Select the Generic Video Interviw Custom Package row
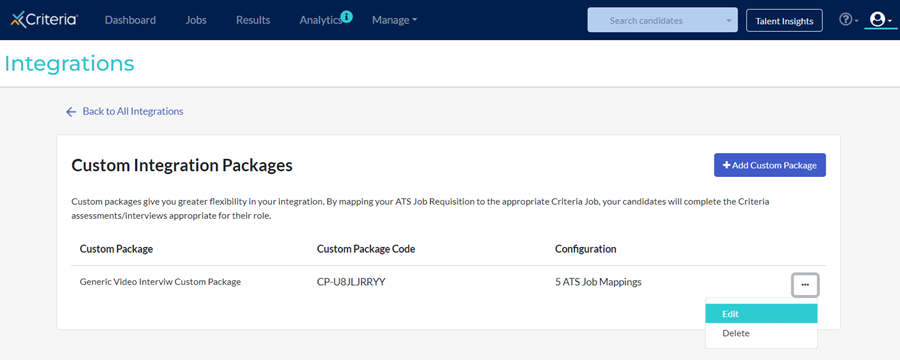Viewport: 900px width, 360px height. tap(448, 282)
